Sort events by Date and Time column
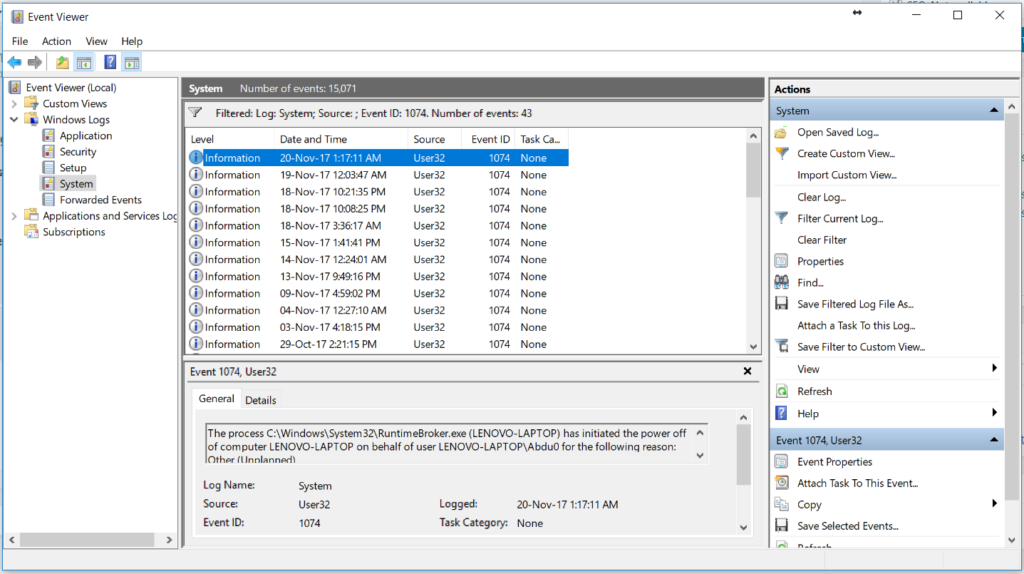Image resolution: width=1024 pixels, height=574 pixels. pos(313,139)
